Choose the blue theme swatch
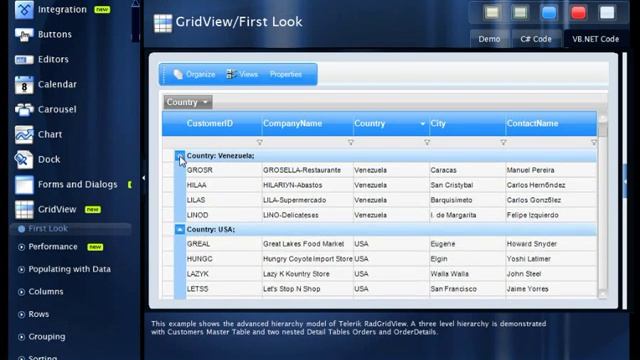Screen dimensions: 640x360 pyautogui.click(x=549, y=13)
